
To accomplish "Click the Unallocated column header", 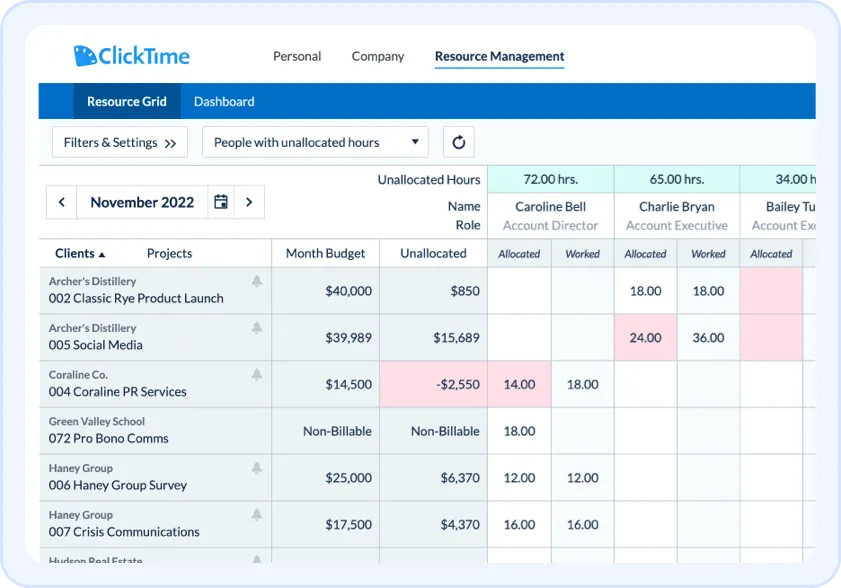I will [x=433, y=253].
